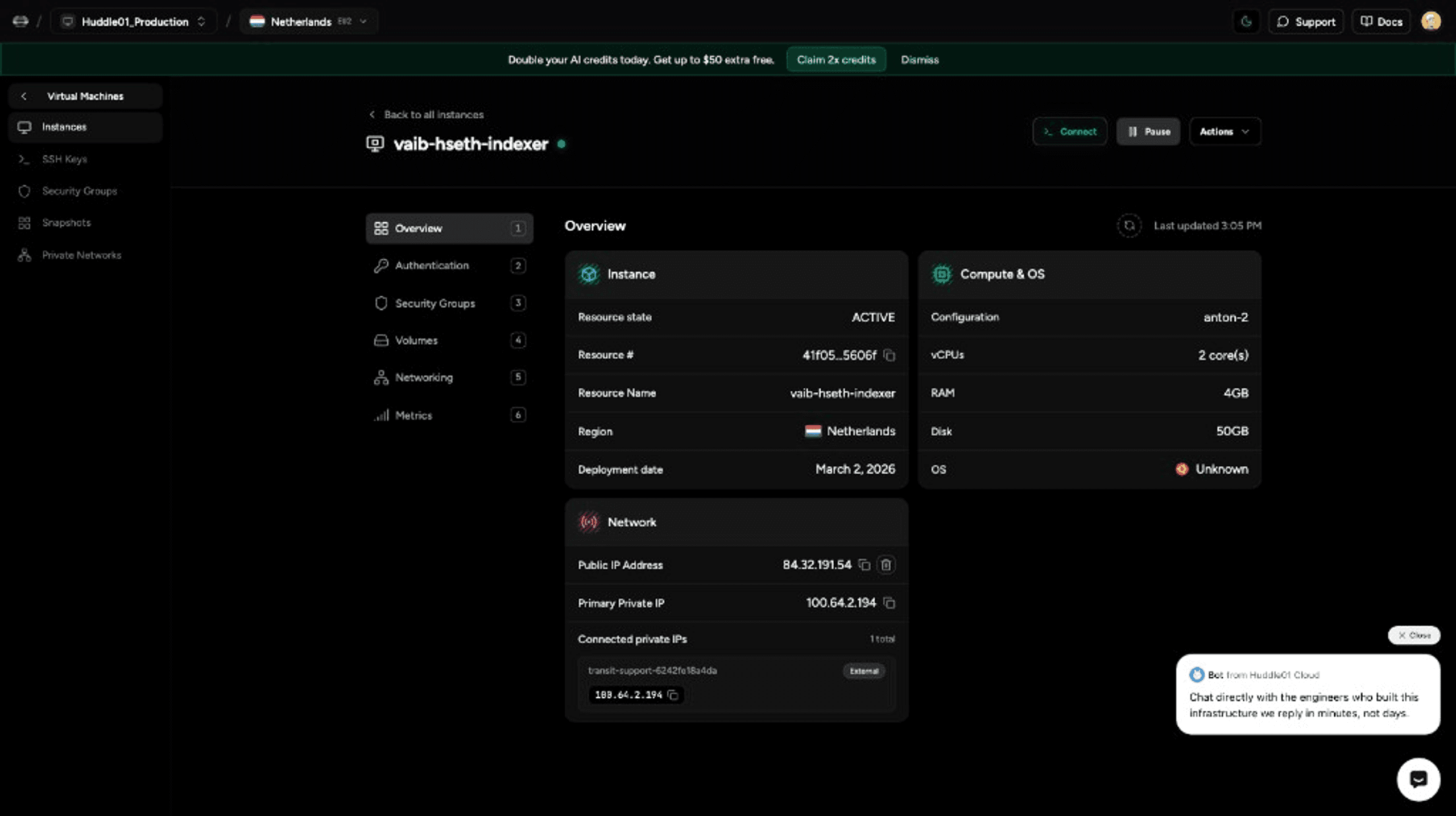Open the user avatar menu
1456x816 pixels.
click(x=1431, y=22)
